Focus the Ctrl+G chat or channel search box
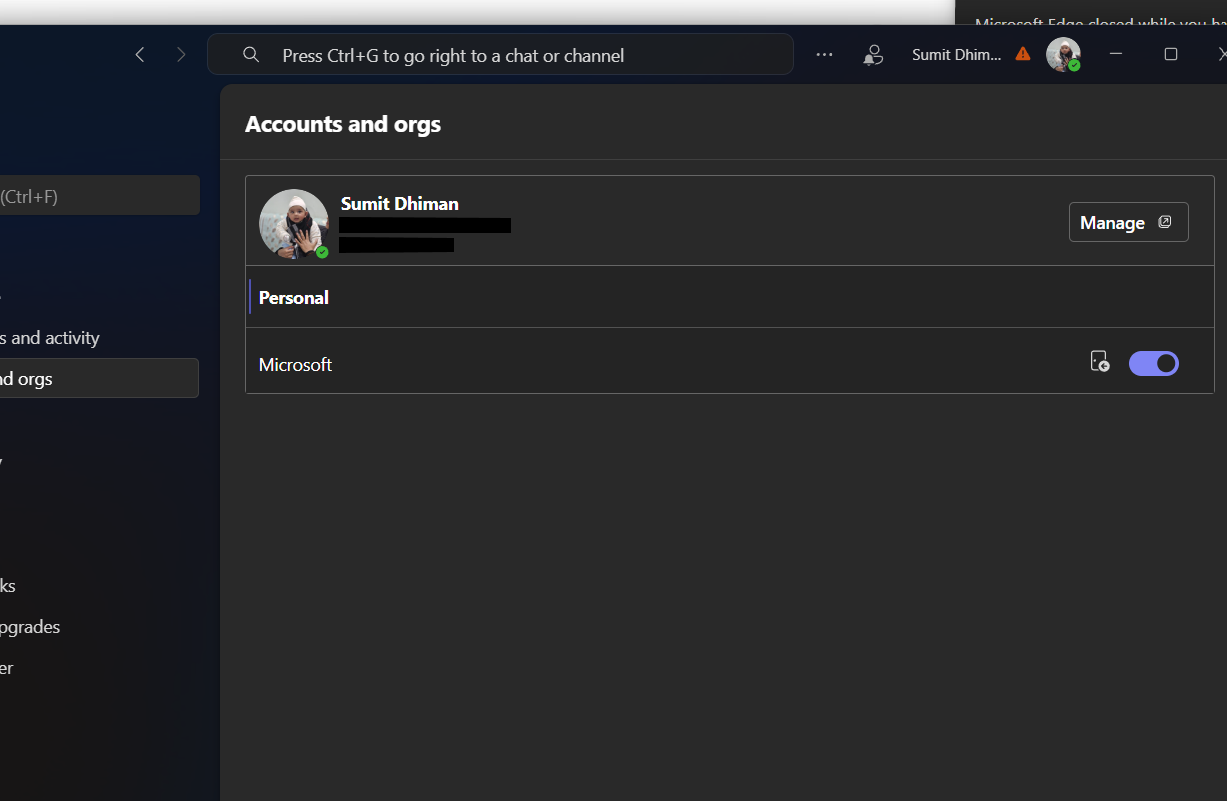 click(500, 54)
